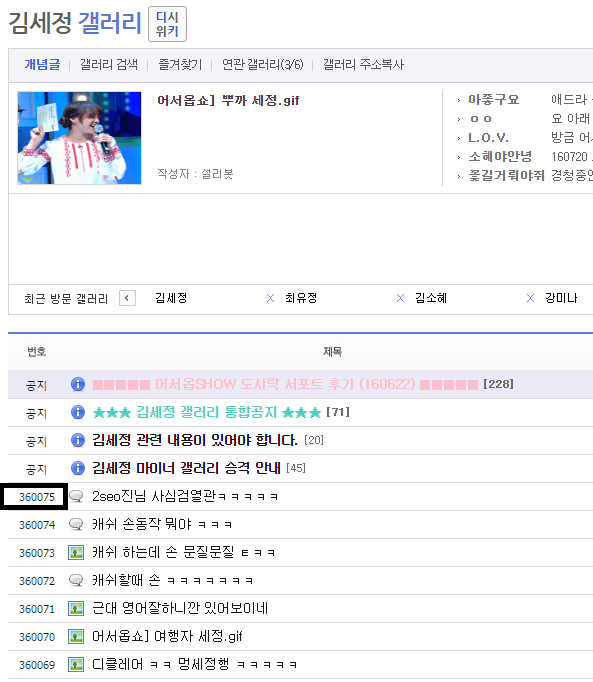Open the 김세정 갤러리 title link
Viewport: 593px width, 682px height.
(75, 23)
